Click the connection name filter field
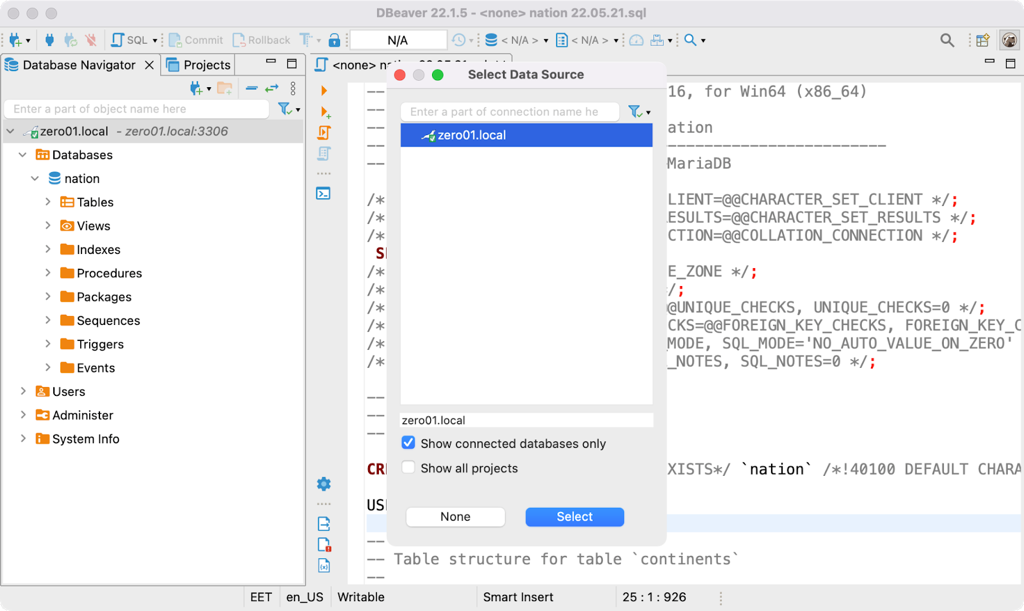Viewport: 1024px width, 611px height. coord(508,112)
